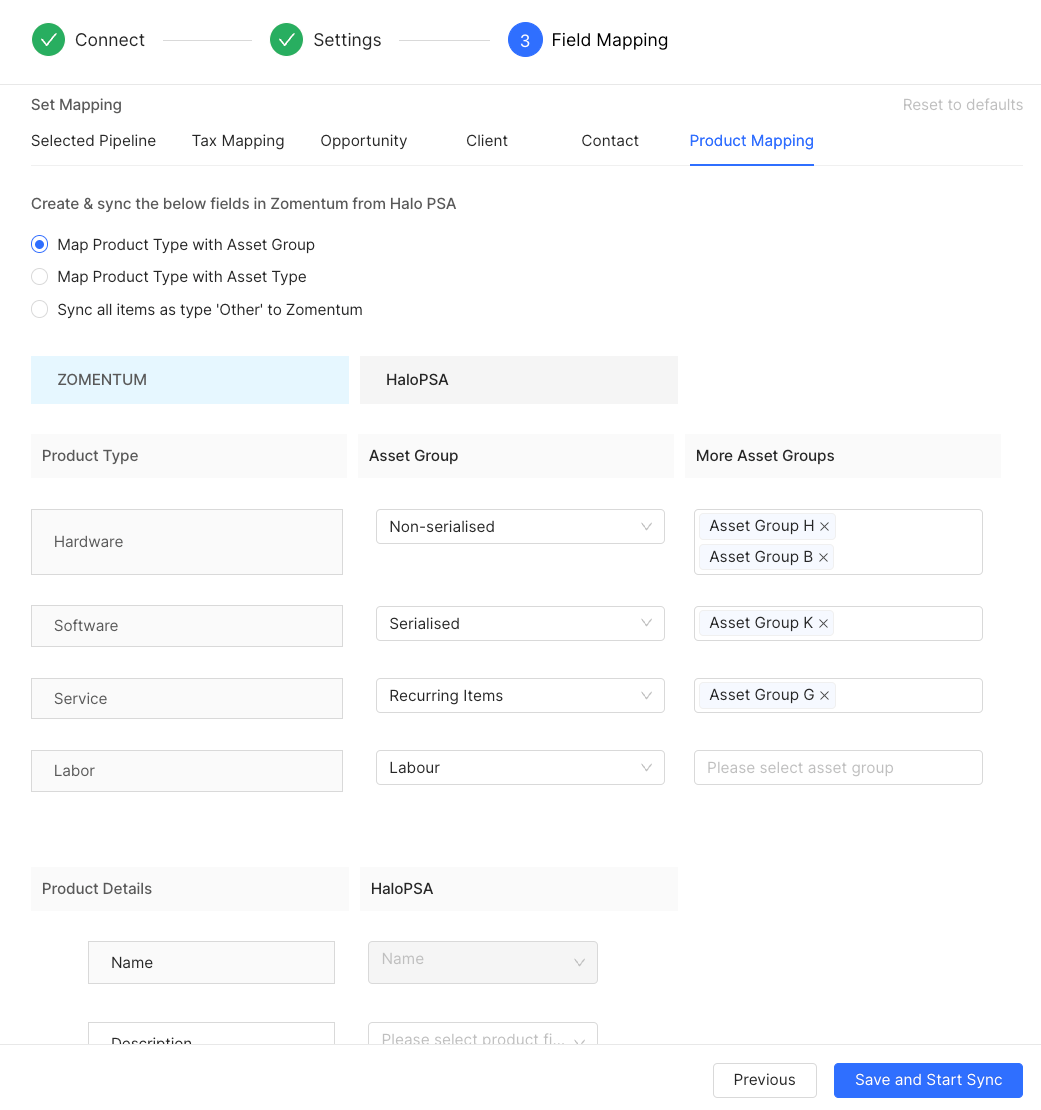Click the Set Mapping heading

(76, 105)
